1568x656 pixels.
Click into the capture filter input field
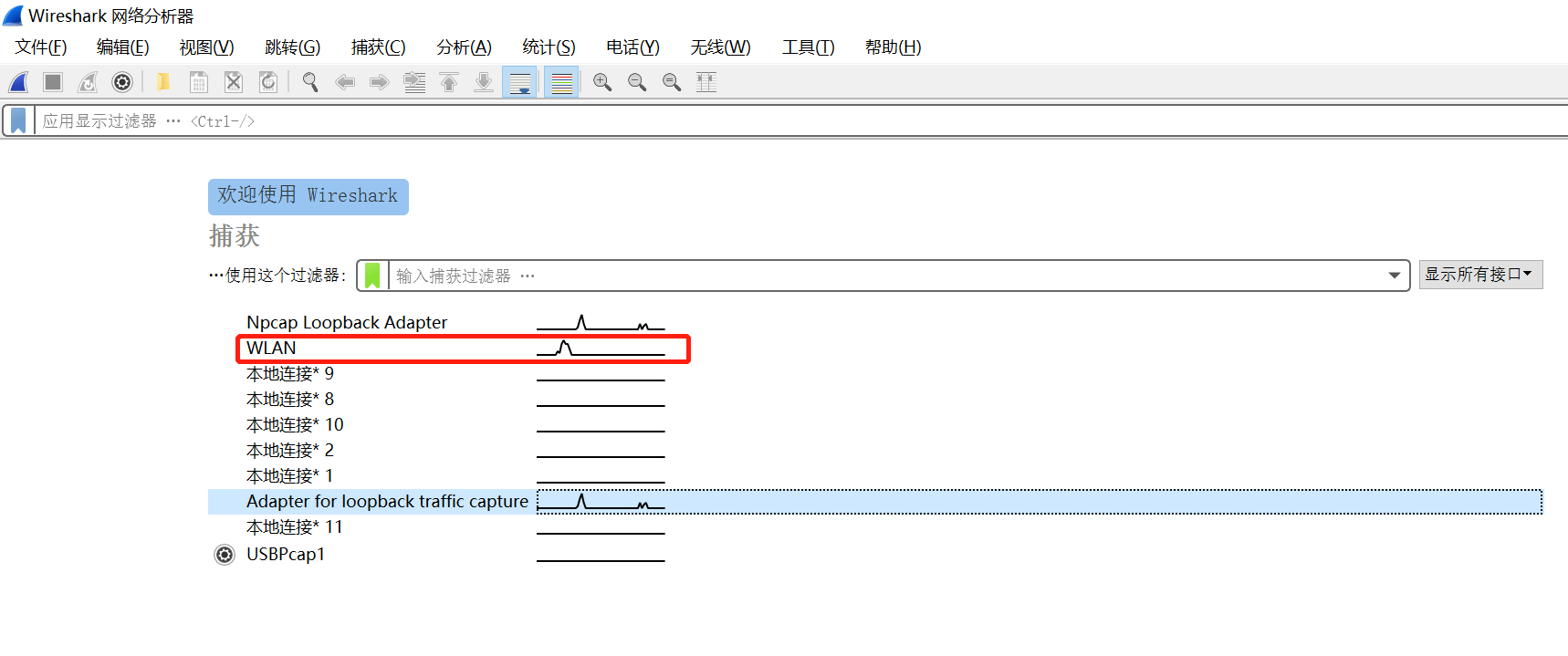click(885, 276)
